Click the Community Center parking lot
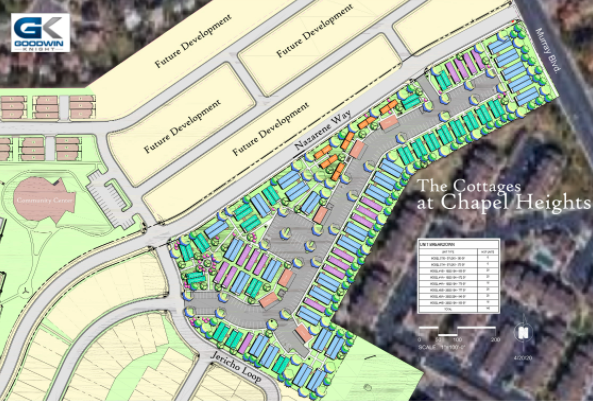 click(110, 200)
